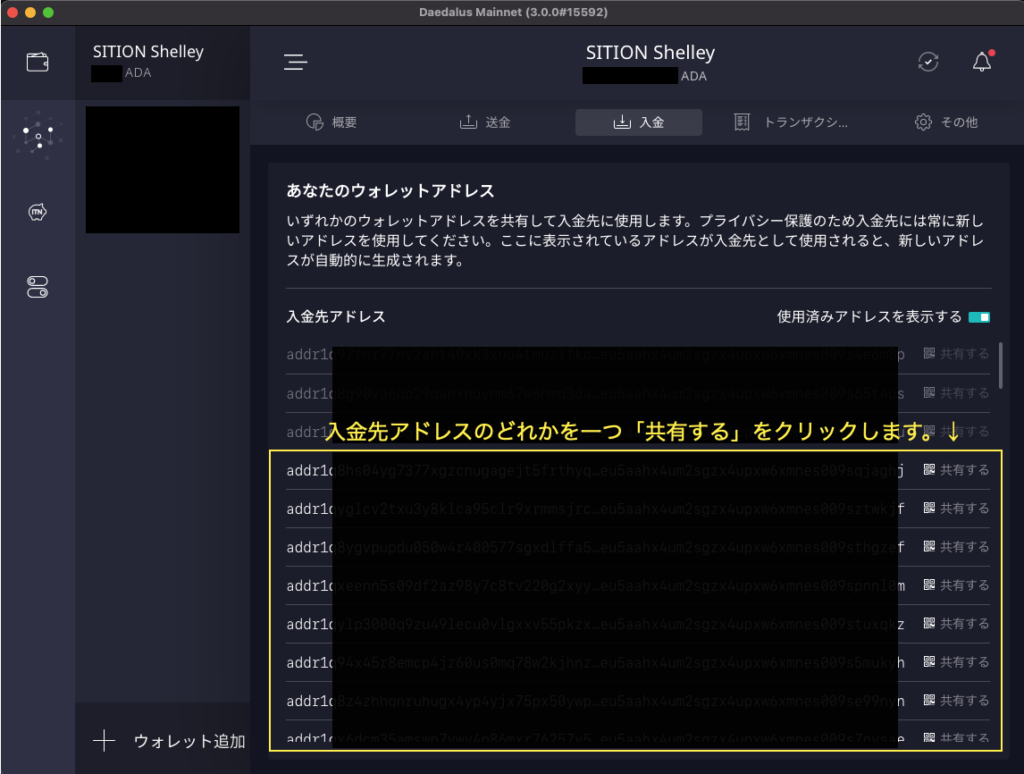Click 共有する for address ending stuxqkz
Image resolution: width=1024 pixels, height=774 pixels.
(956, 623)
